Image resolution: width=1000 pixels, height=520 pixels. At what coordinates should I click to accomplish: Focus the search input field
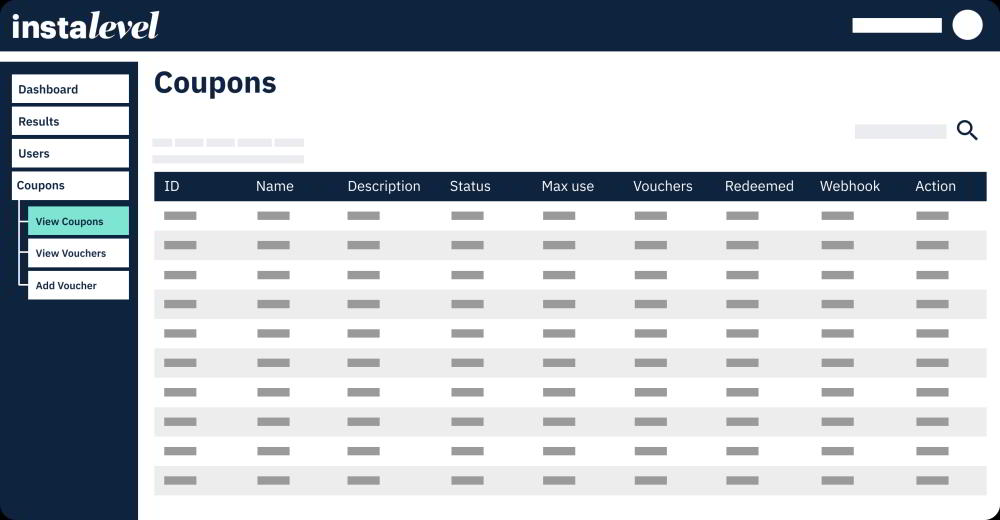click(900, 131)
